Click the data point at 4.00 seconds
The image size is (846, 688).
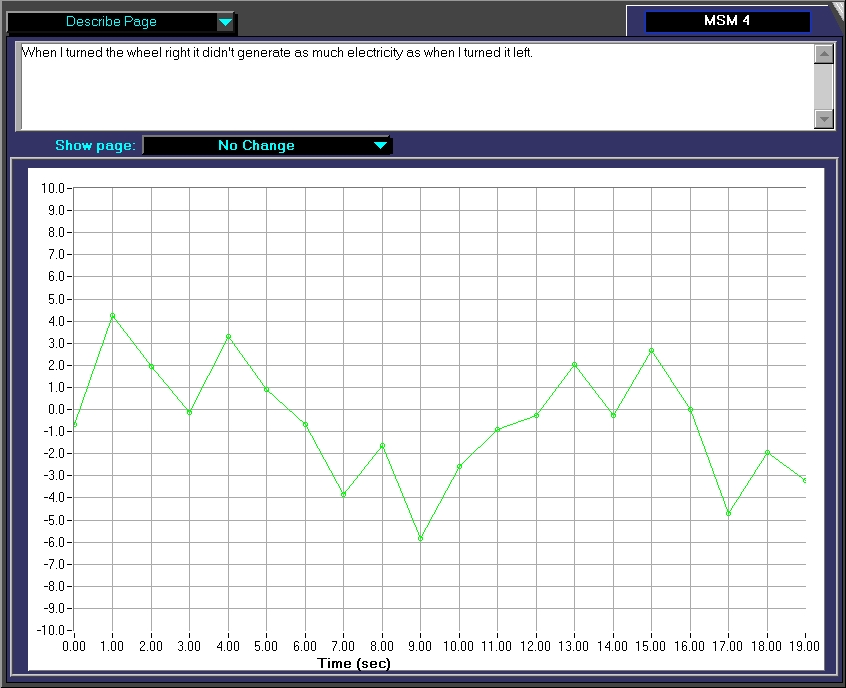click(229, 337)
